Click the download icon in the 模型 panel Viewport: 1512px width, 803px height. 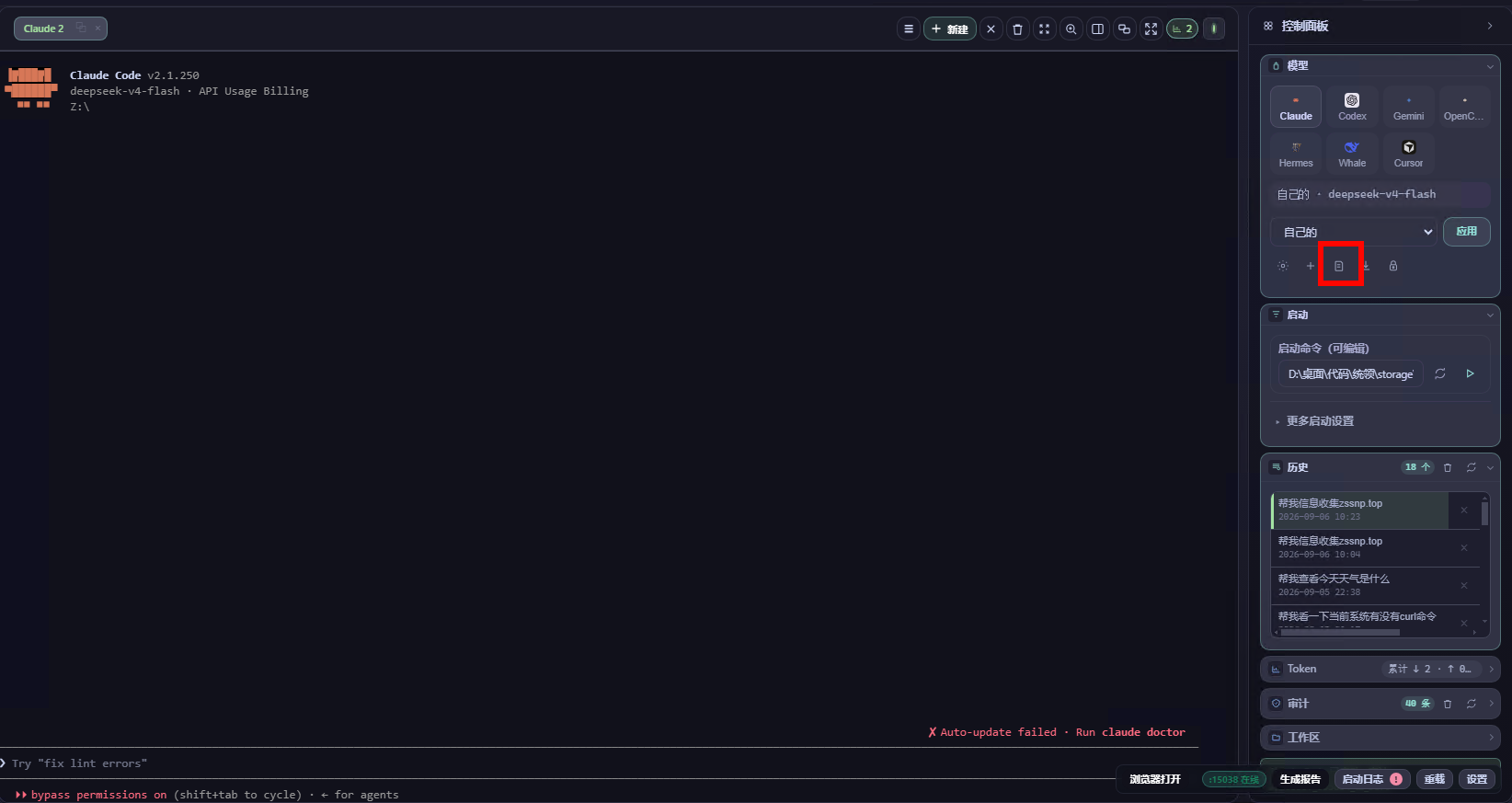[x=1366, y=266]
